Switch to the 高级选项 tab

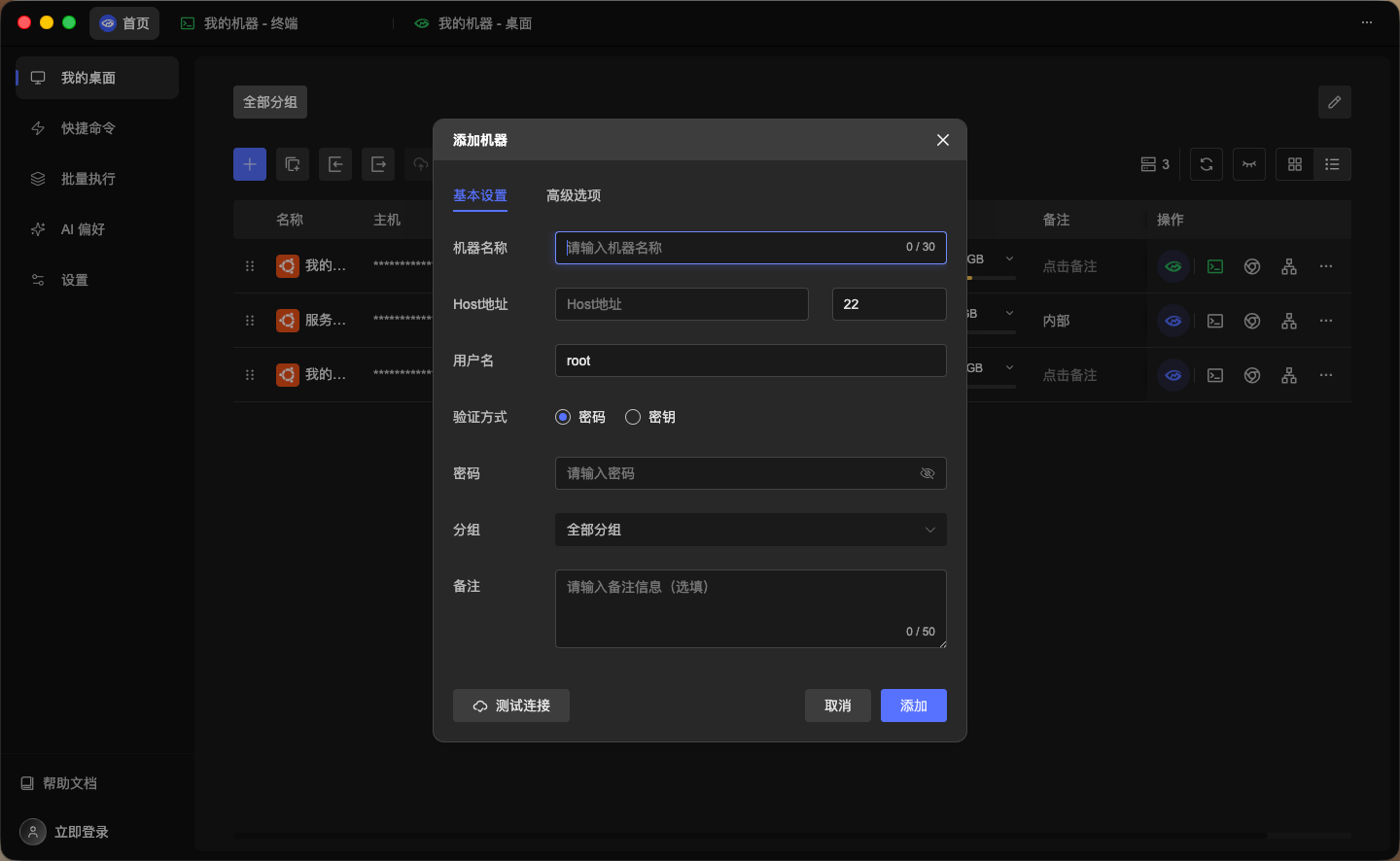(574, 195)
